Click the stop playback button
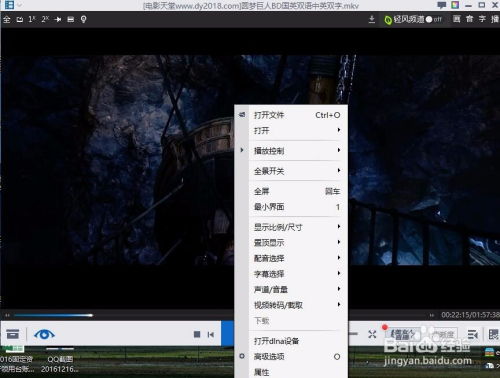Viewport: 500px width, 378px height. click(197, 334)
